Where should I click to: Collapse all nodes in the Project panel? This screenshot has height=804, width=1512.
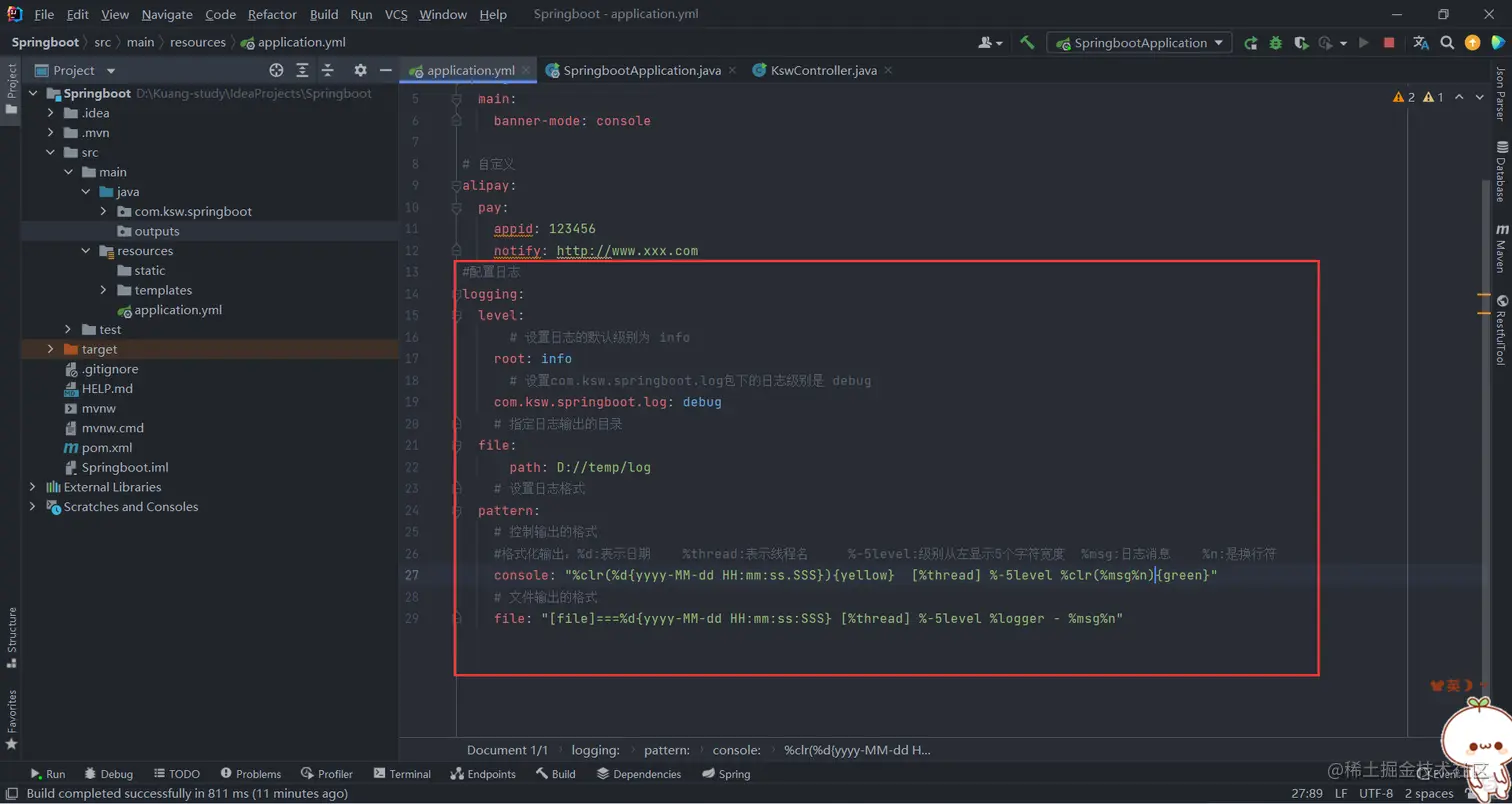click(x=327, y=70)
